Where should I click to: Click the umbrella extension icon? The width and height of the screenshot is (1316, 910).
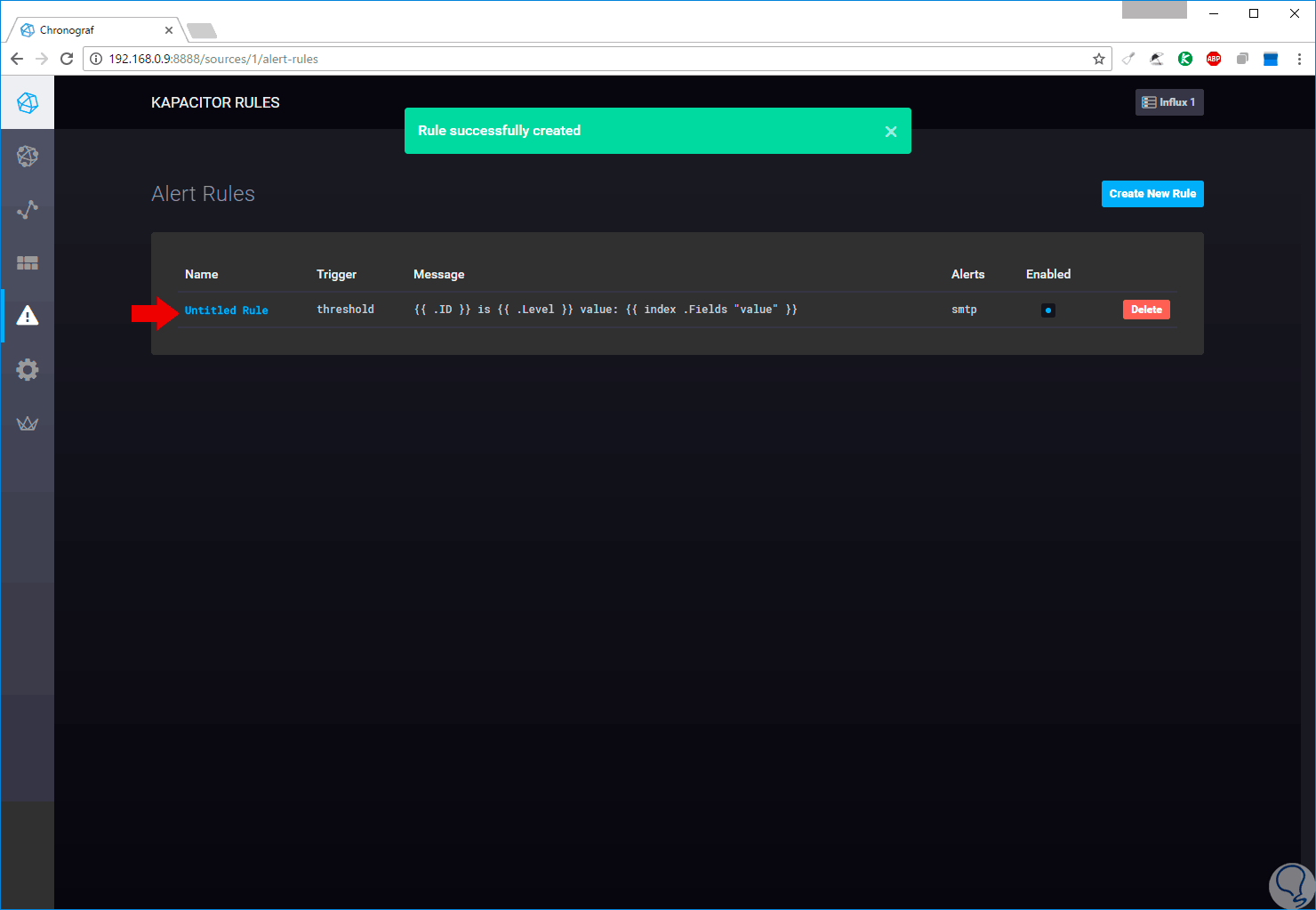point(1157,59)
